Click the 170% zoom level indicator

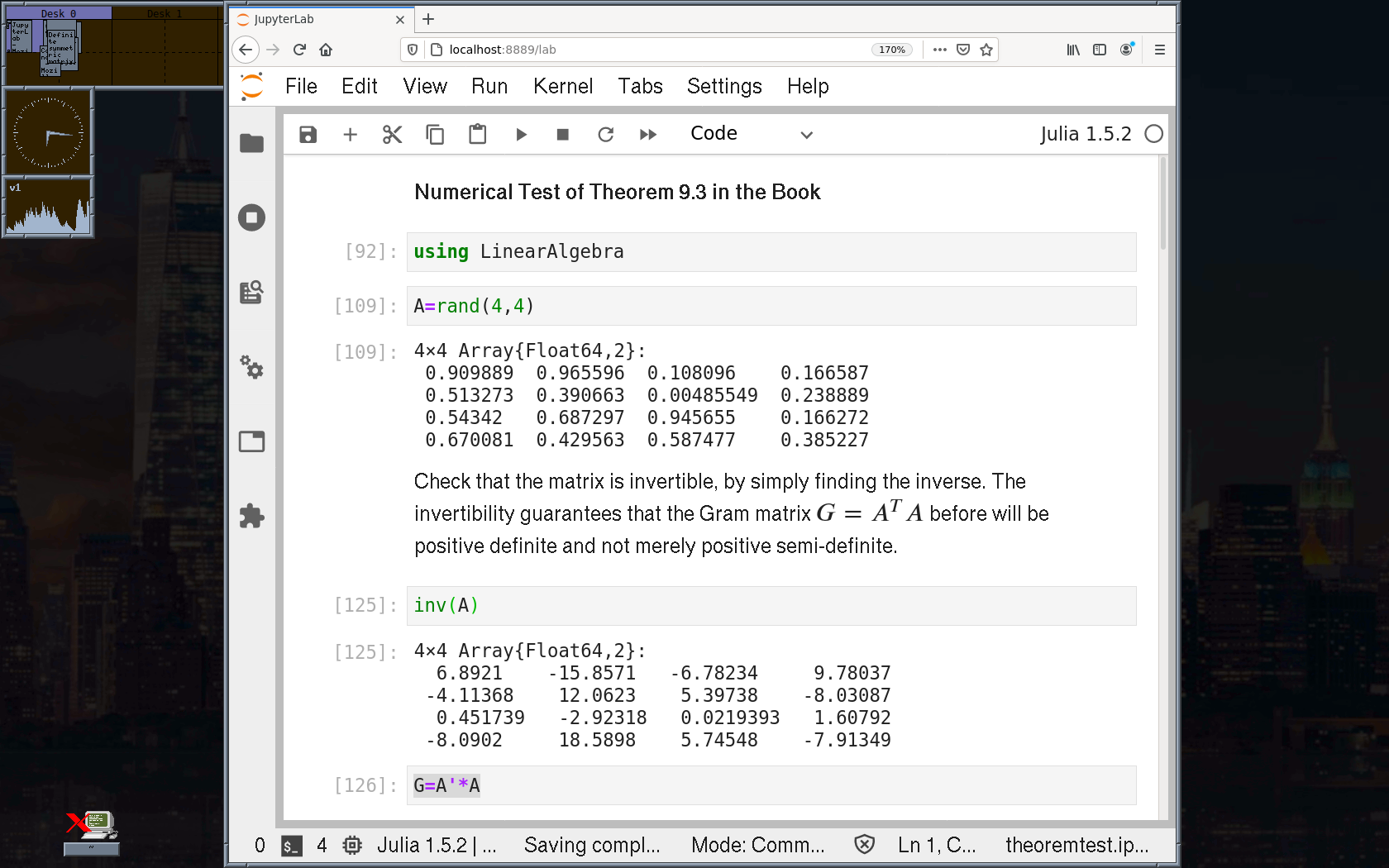(x=891, y=50)
